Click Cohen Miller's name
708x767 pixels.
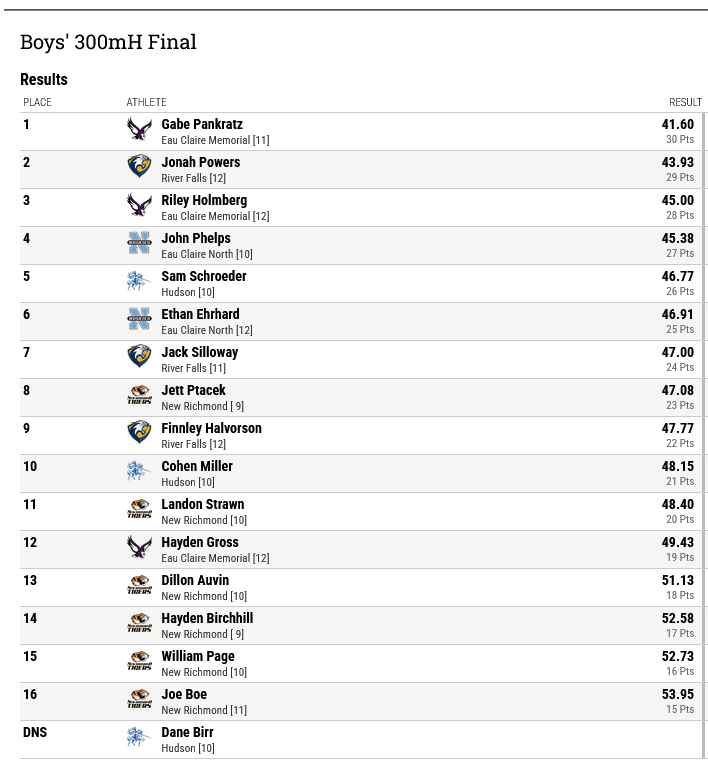tap(197, 466)
